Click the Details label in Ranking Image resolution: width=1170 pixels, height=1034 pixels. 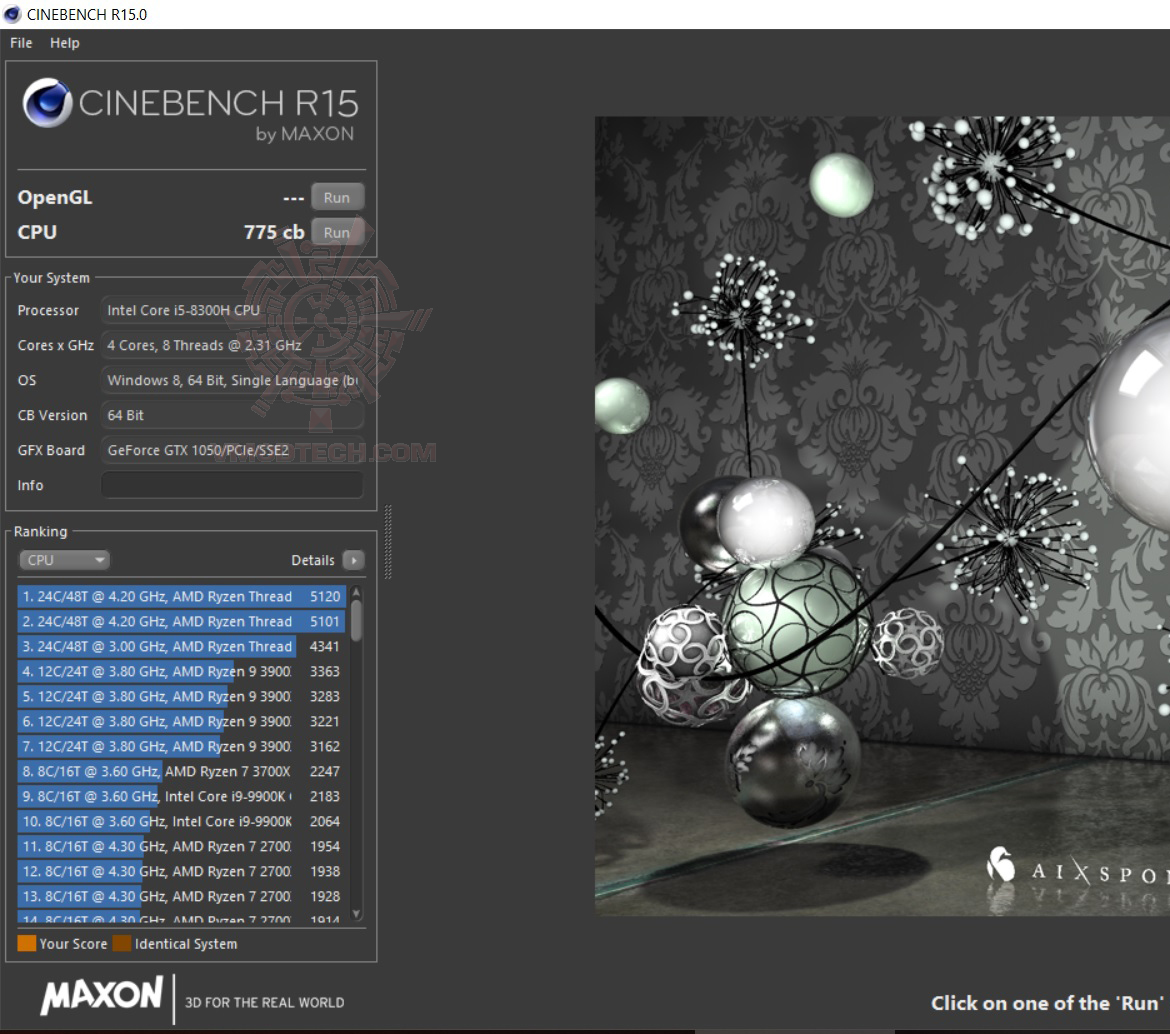pos(313,560)
